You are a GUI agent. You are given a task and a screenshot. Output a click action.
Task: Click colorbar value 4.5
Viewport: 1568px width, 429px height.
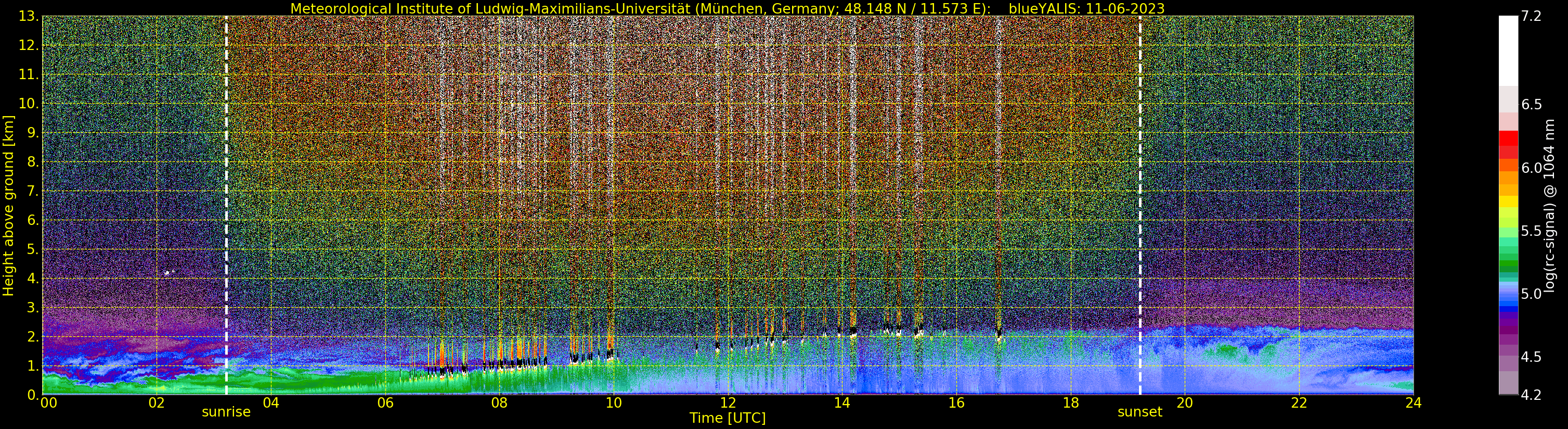pyautogui.click(x=1532, y=357)
